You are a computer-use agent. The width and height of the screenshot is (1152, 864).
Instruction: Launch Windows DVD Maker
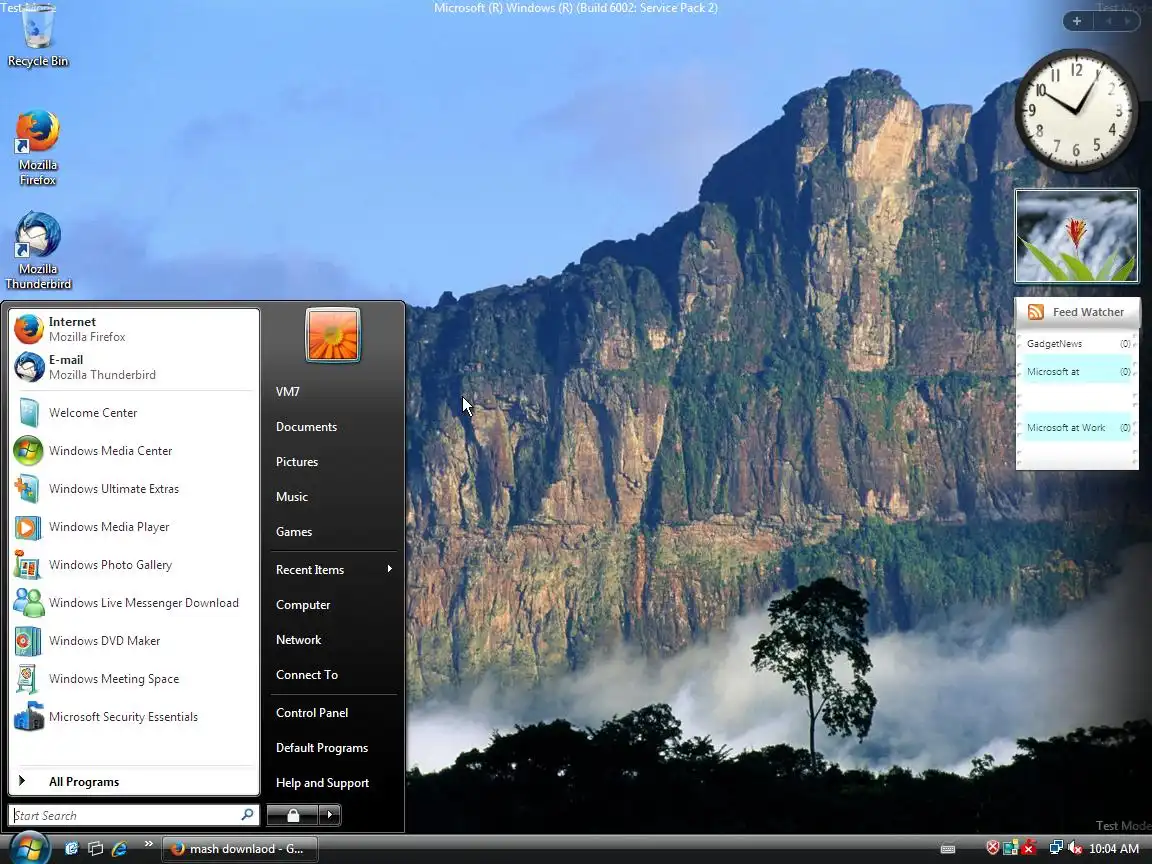(x=134, y=641)
